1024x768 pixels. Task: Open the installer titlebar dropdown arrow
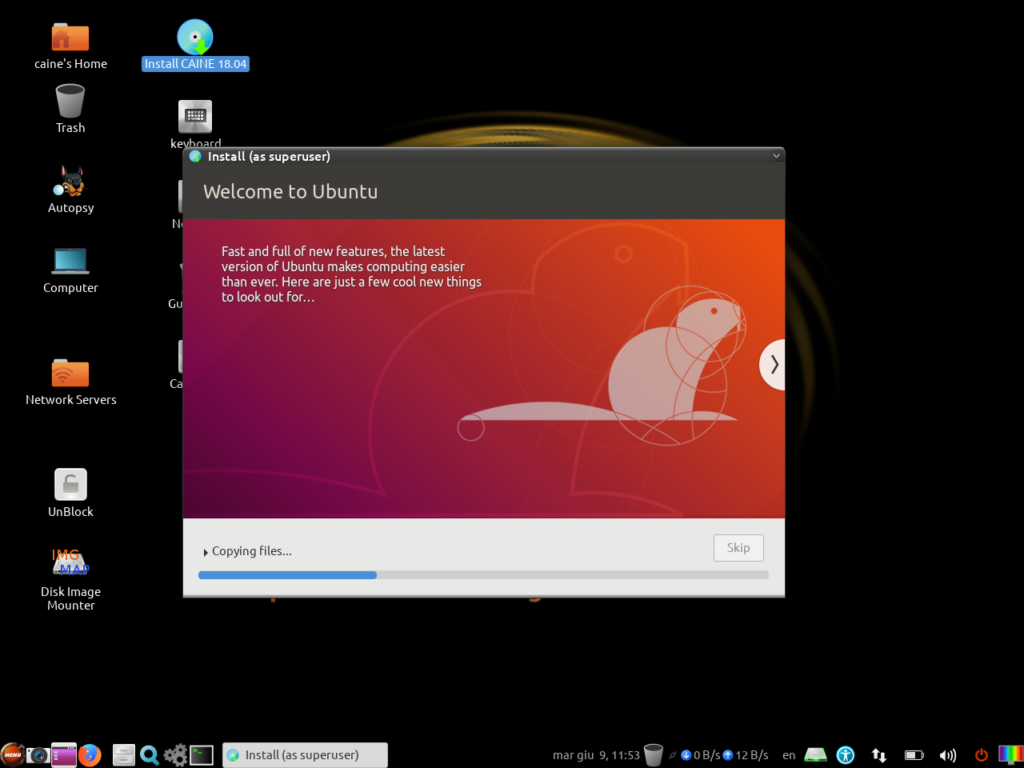777,156
